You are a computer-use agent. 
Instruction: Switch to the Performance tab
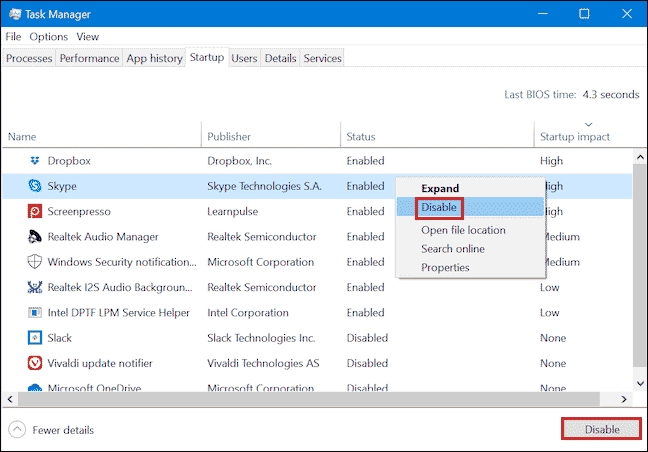coord(89,58)
